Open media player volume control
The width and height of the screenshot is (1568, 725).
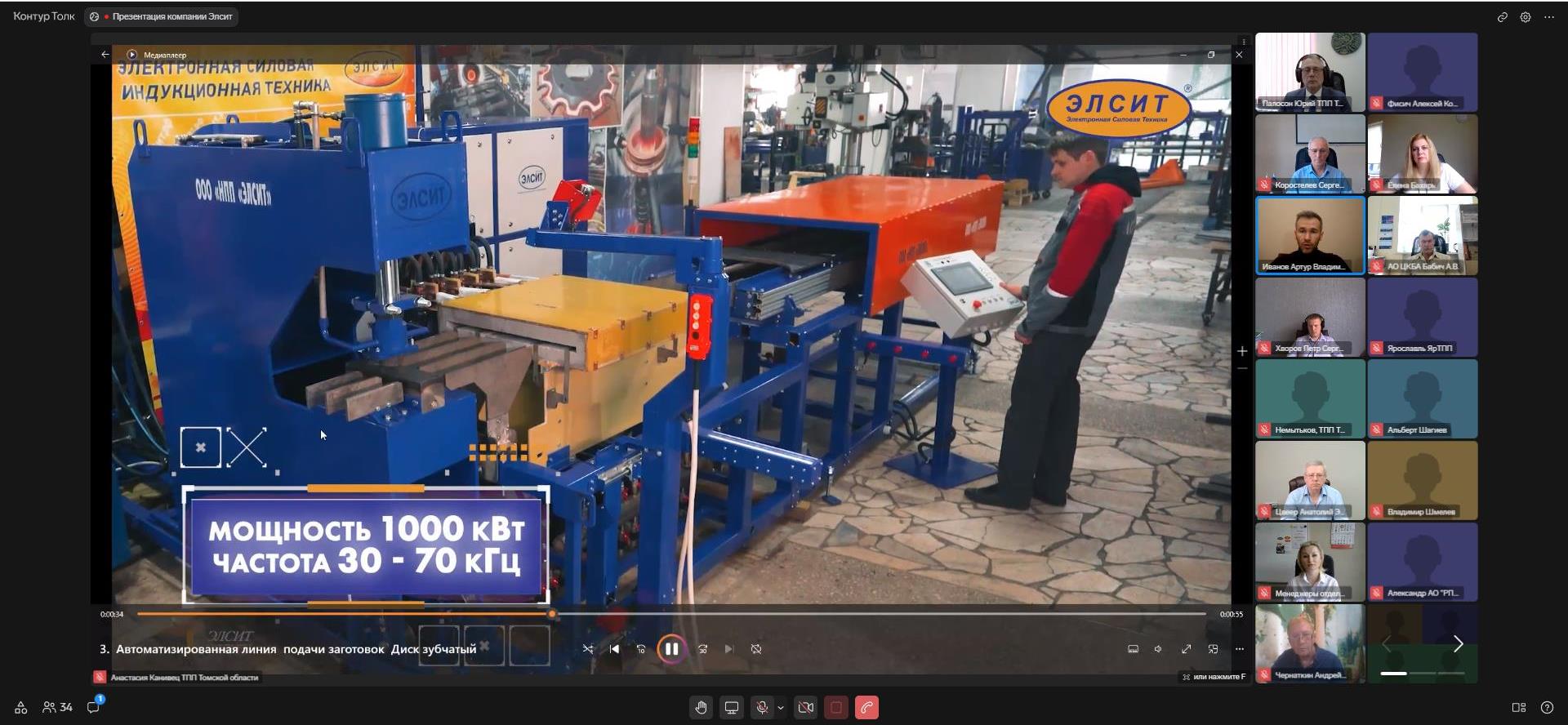point(1158,649)
